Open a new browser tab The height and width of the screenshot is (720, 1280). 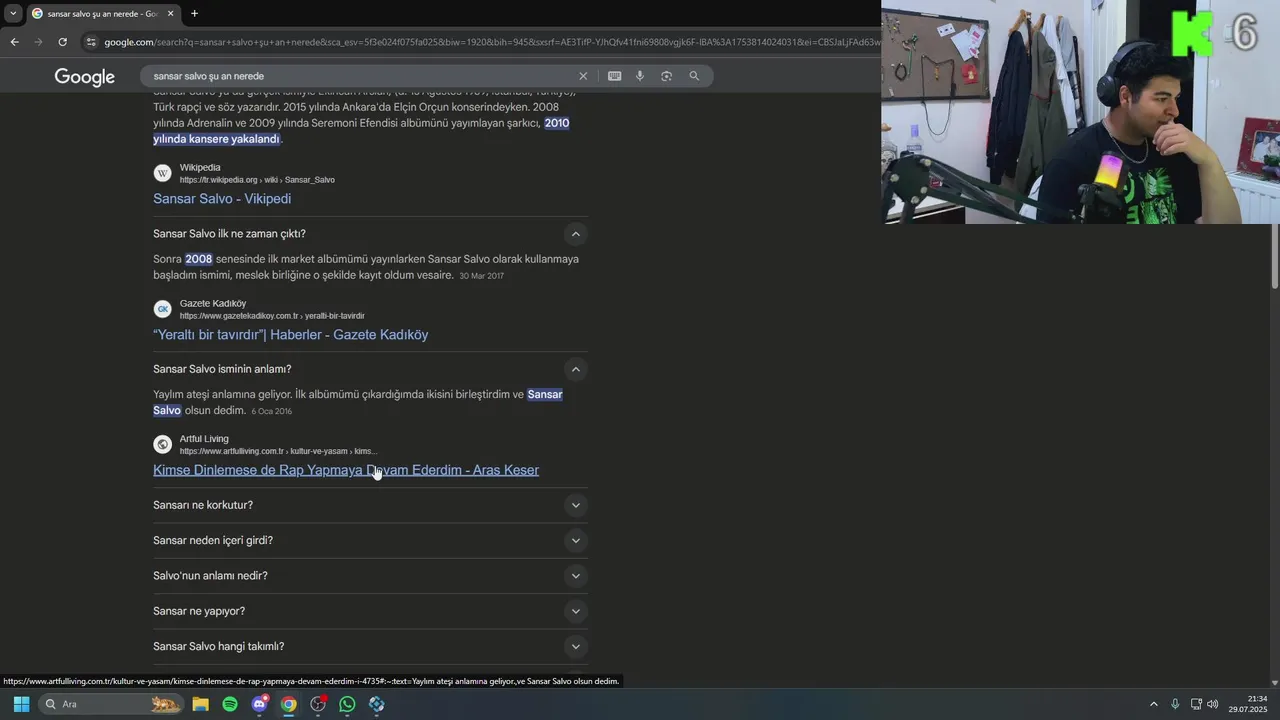194,13
